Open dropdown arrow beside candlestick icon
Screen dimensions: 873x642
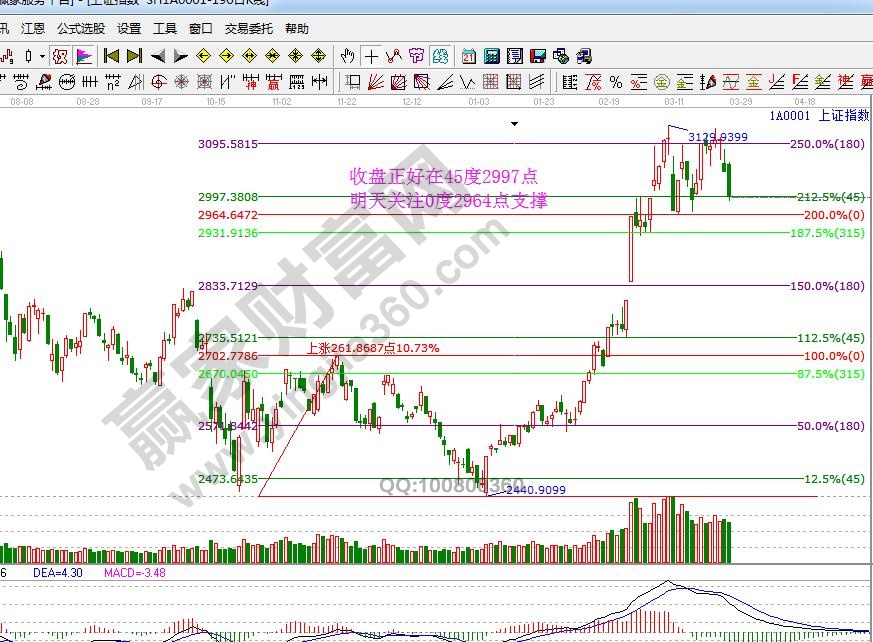43,56
